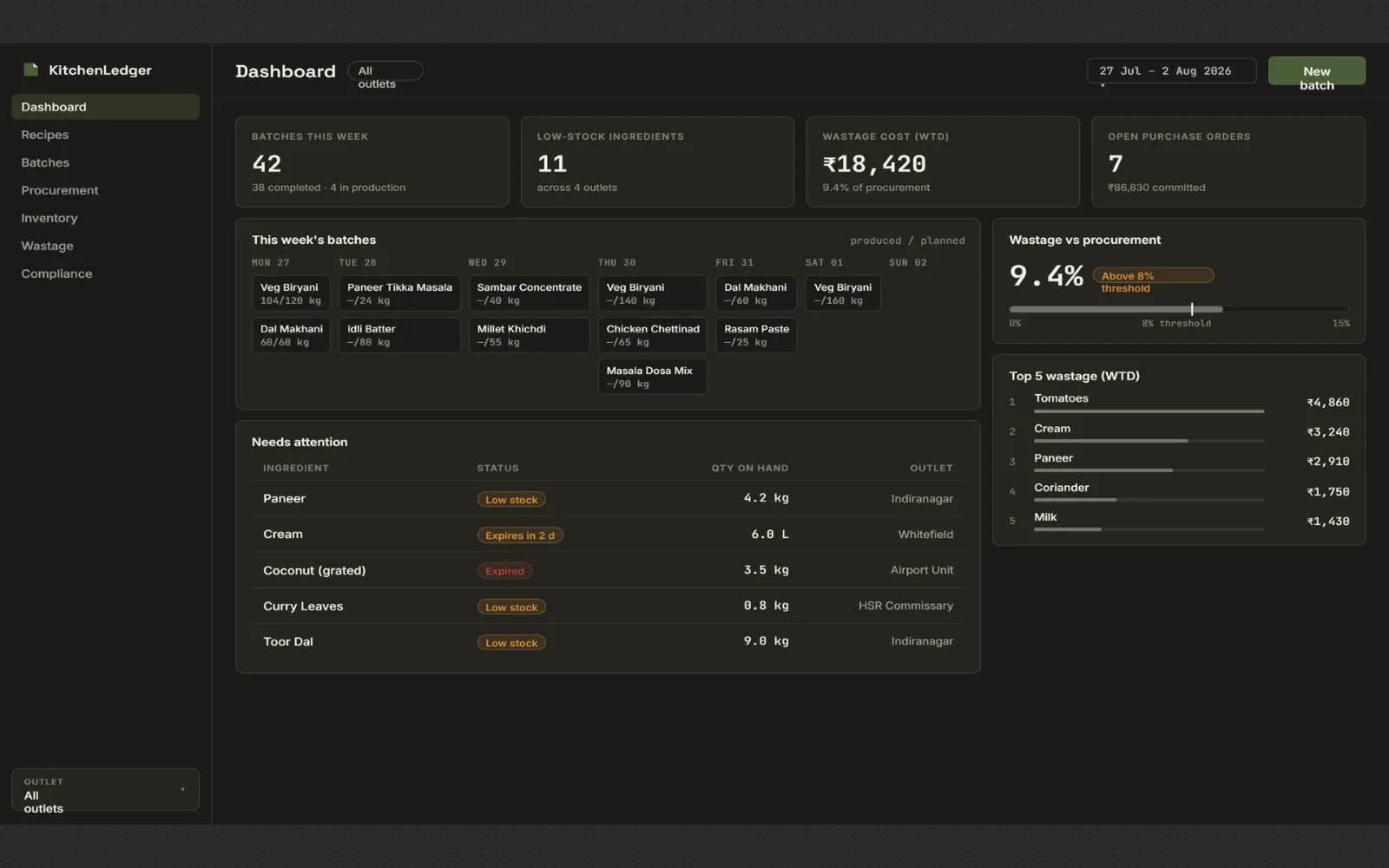Sort by the Qty on hand column
This screenshot has width=1389, height=868.
click(x=750, y=468)
